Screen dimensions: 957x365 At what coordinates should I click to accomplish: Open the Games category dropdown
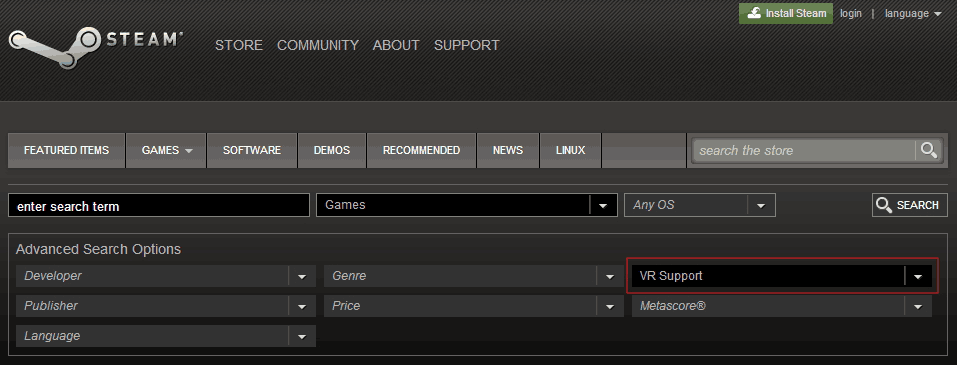coord(467,205)
